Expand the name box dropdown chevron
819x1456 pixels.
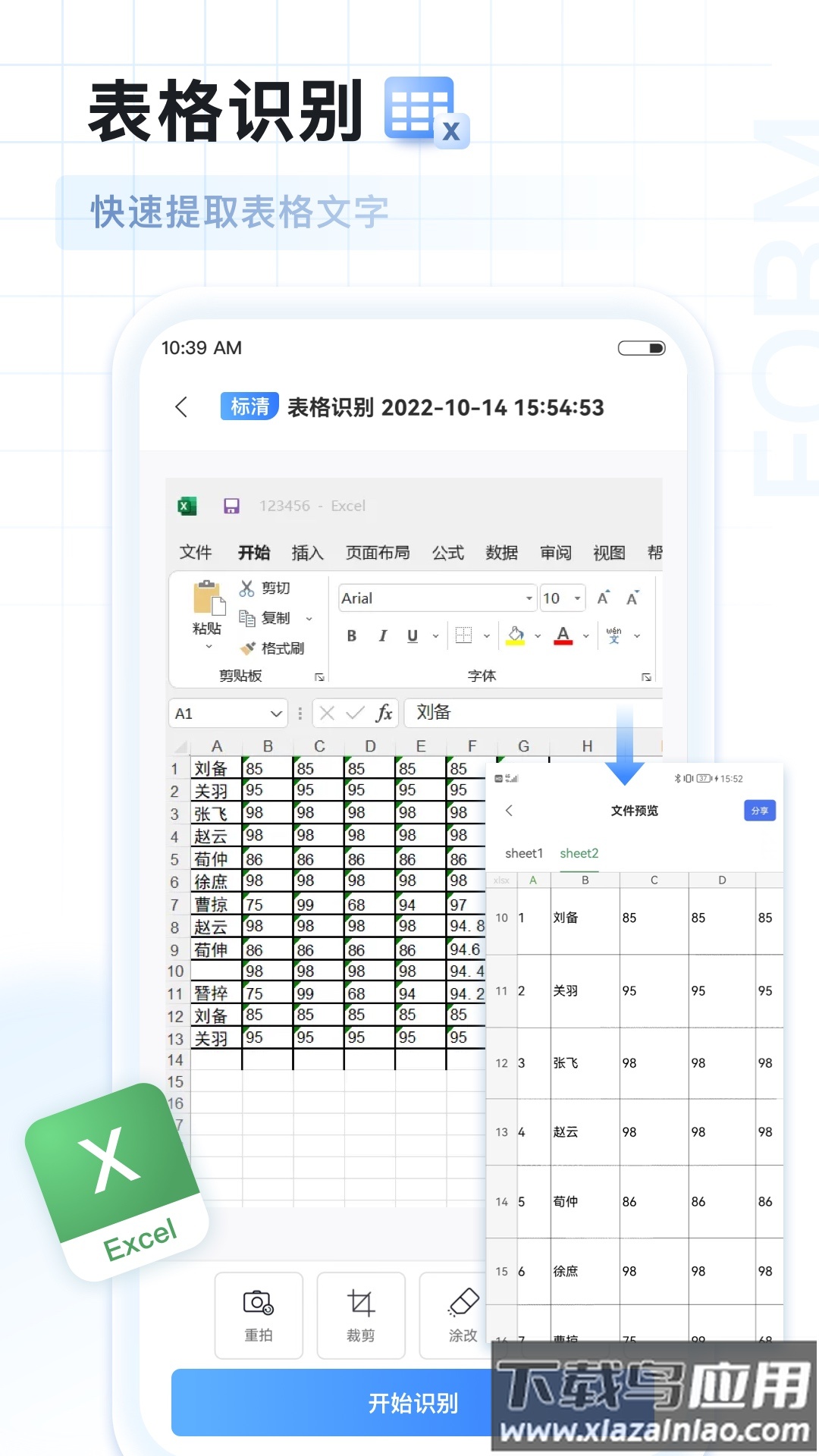(276, 714)
